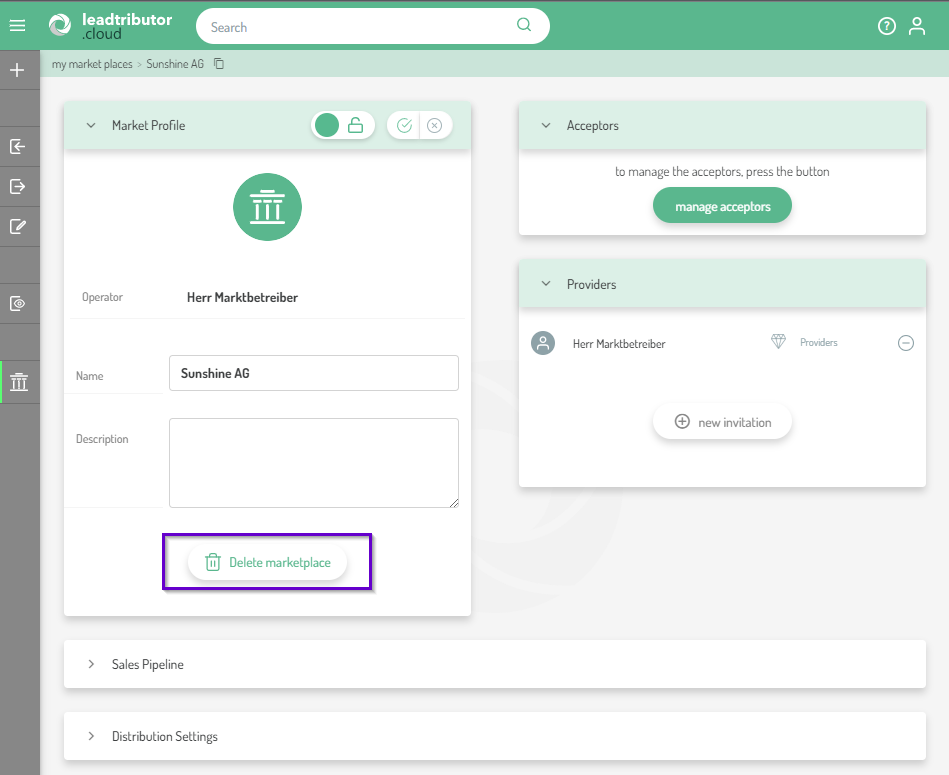Remove Herr Marktbetreiber from Providers

[x=905, y=343]
